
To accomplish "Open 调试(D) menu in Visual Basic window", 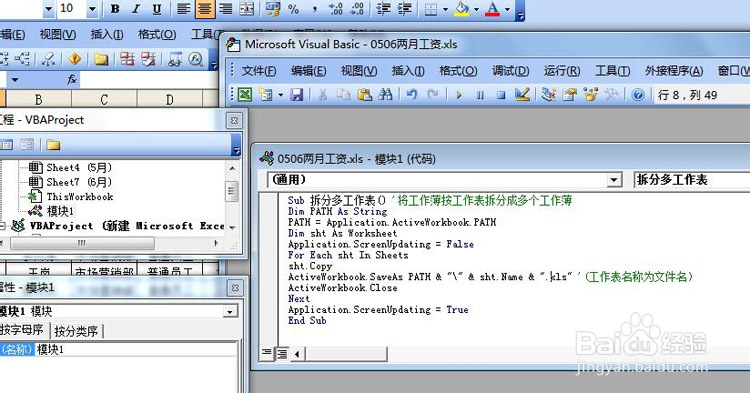I will coord(511,71).
